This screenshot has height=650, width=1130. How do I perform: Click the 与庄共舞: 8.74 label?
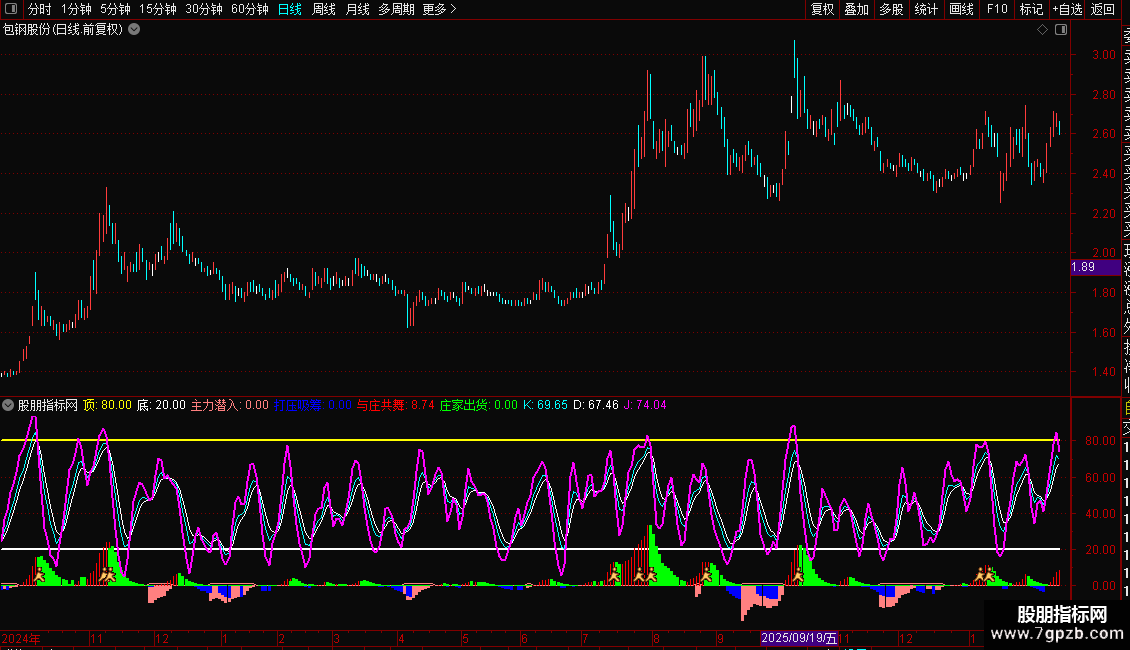click(x=396, y=405)
